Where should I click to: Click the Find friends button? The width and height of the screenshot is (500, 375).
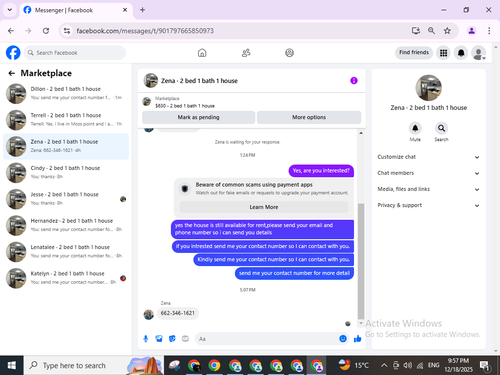coord(414,52)
